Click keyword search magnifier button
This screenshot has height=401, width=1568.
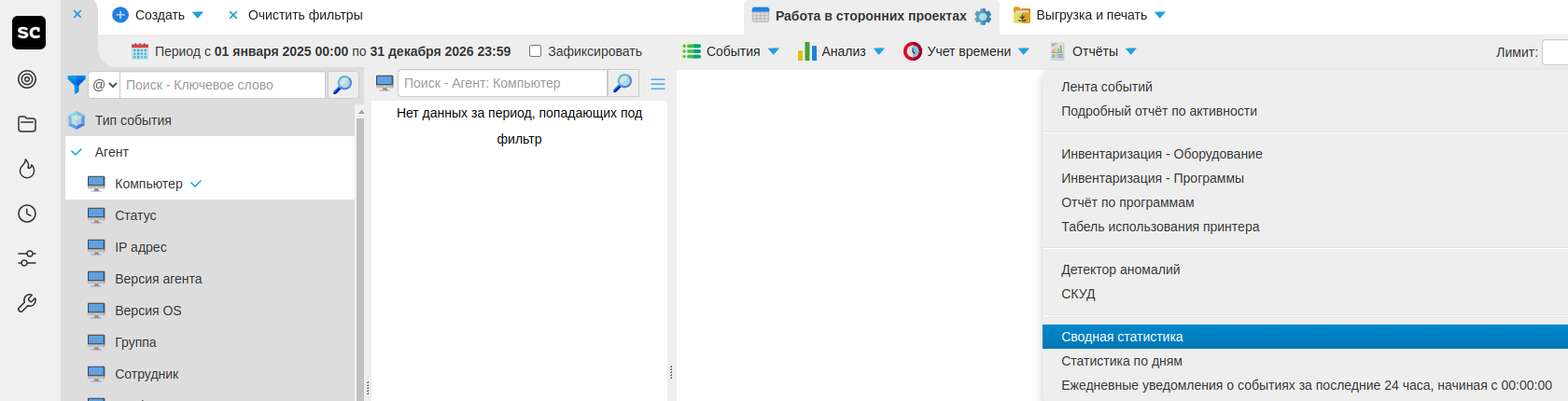click(343, 85)
